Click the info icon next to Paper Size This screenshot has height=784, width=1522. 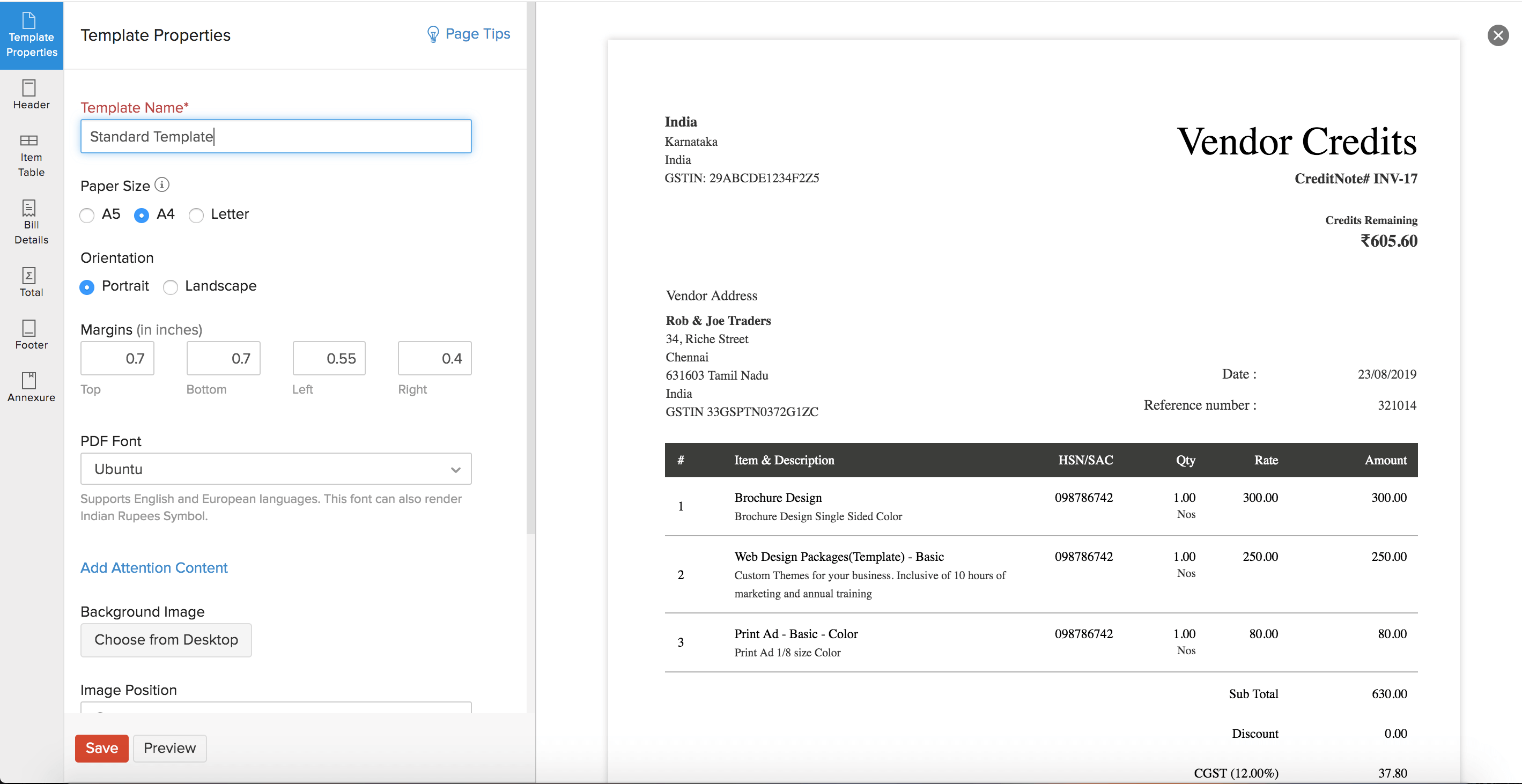pyautogui.click(x=162, y=184)
